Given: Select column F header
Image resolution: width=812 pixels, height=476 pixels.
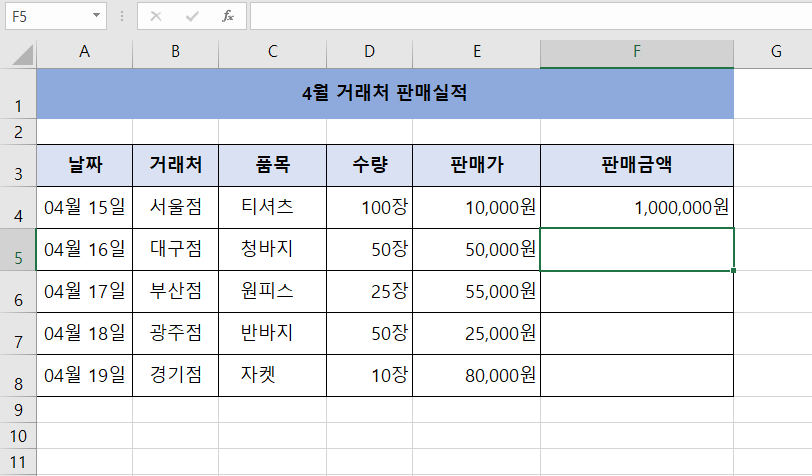Looking at the screenshot, I should tap(637, 54).
